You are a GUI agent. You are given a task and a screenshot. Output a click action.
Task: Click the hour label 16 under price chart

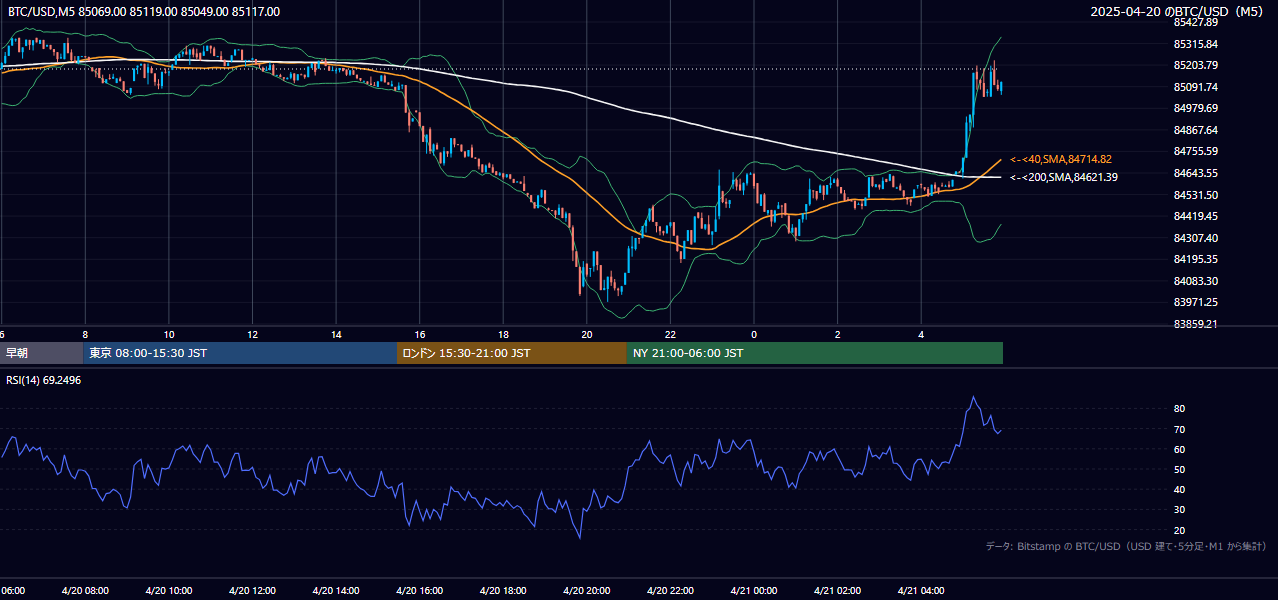(x=420, y=335)
